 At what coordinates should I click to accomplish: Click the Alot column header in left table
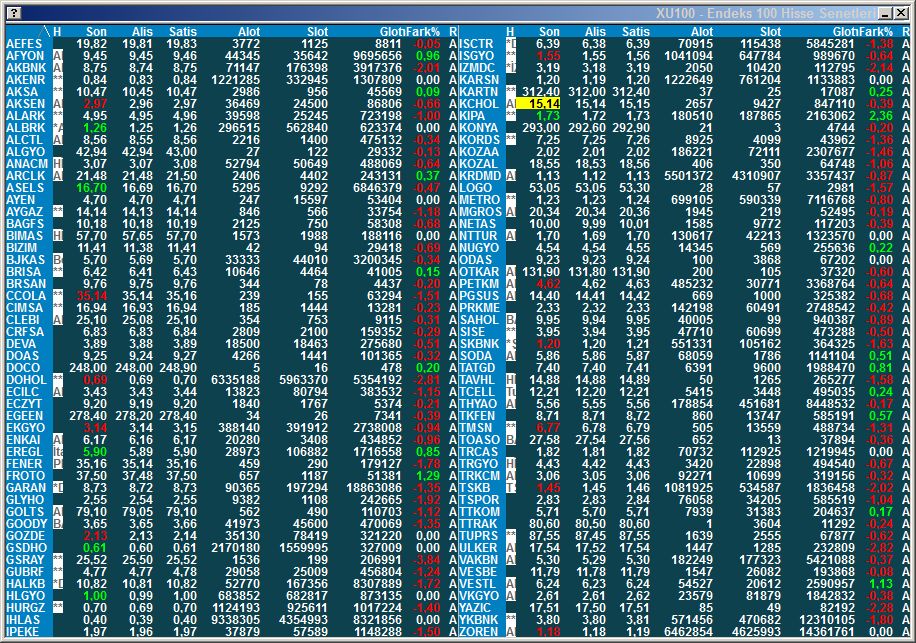[x=249, y=32]
